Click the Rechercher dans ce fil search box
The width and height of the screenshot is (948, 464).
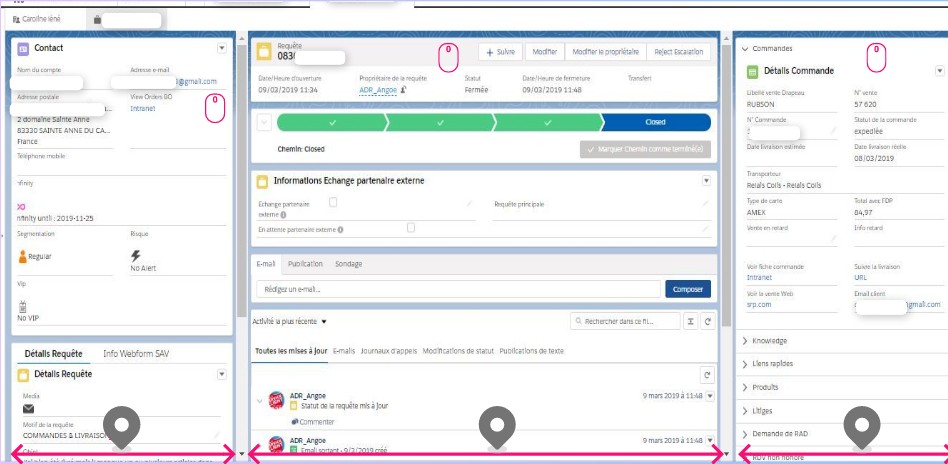point(625,322)
